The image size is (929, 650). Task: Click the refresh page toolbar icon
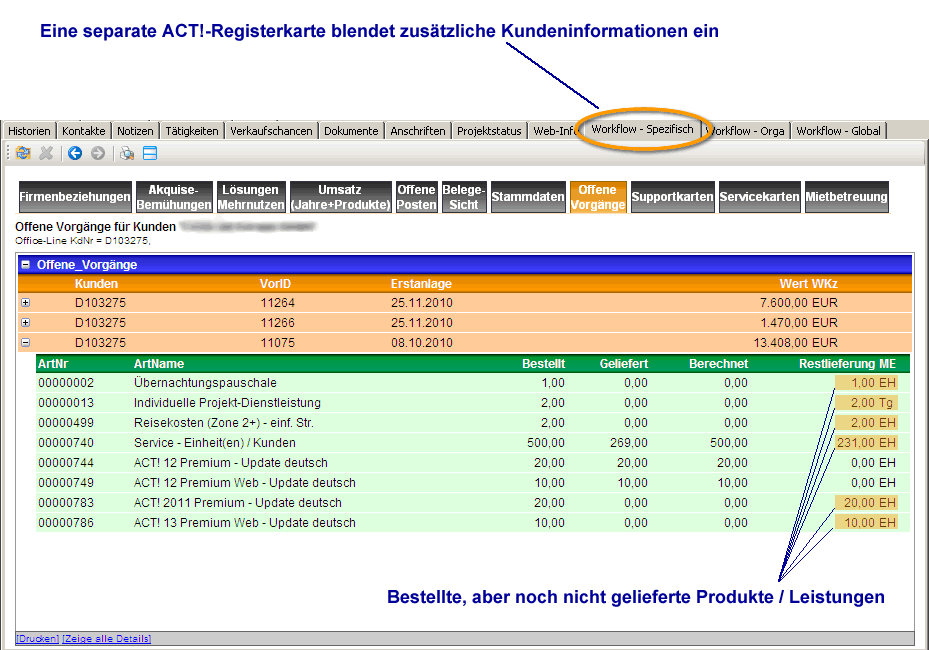pos(23,153)
